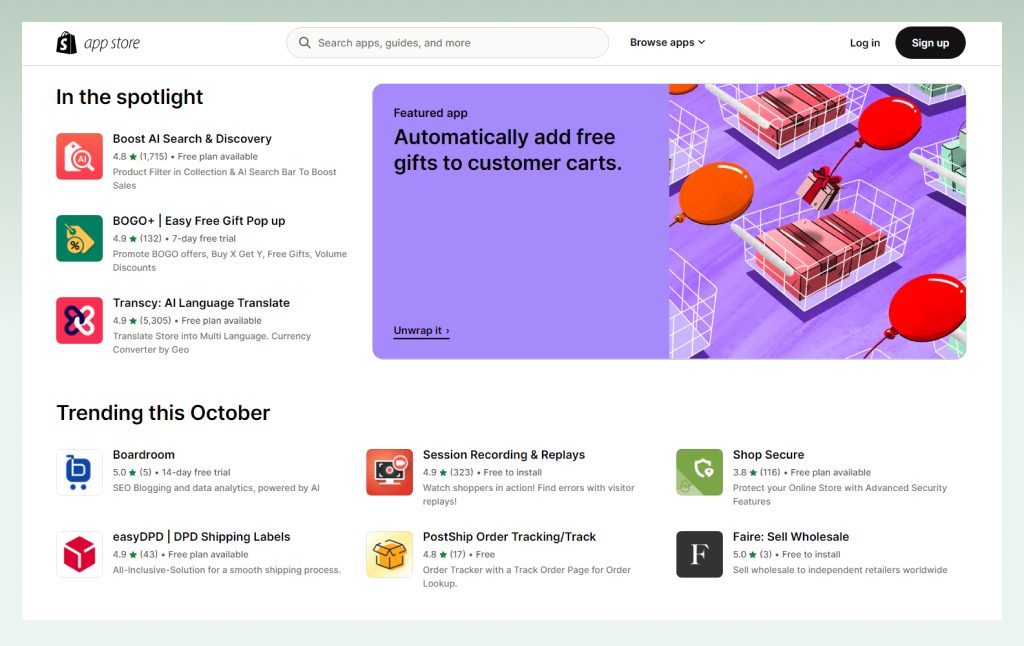Open Faire: Sell Wholesale title

point(791,537)
